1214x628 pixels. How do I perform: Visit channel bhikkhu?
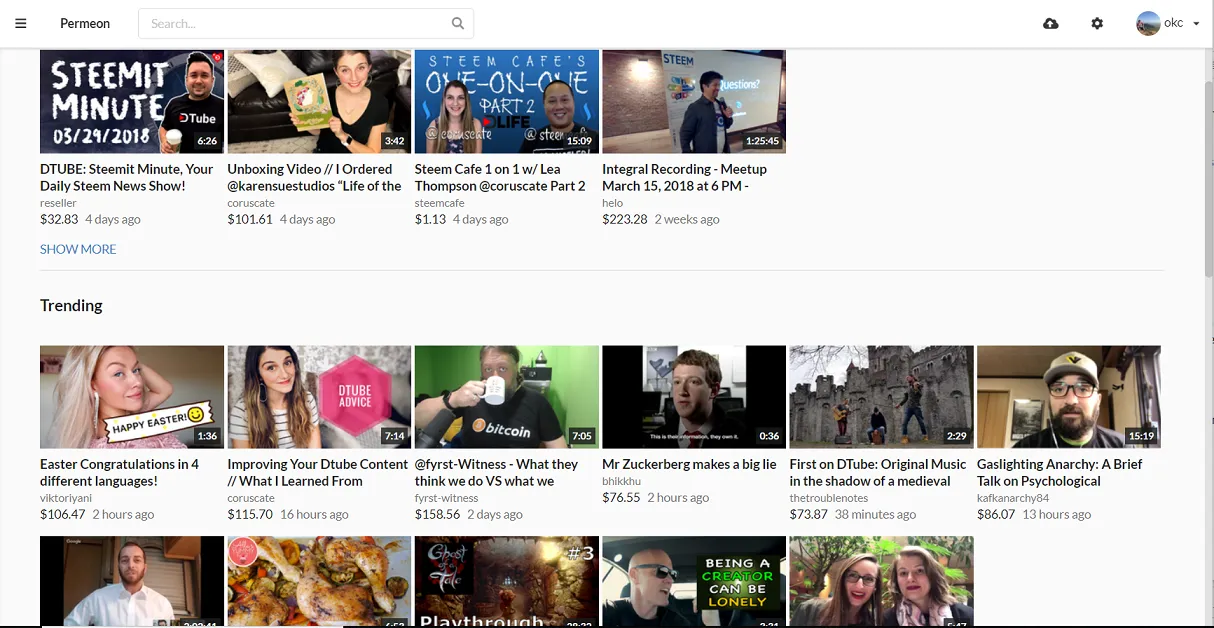[x=621, y=481]
